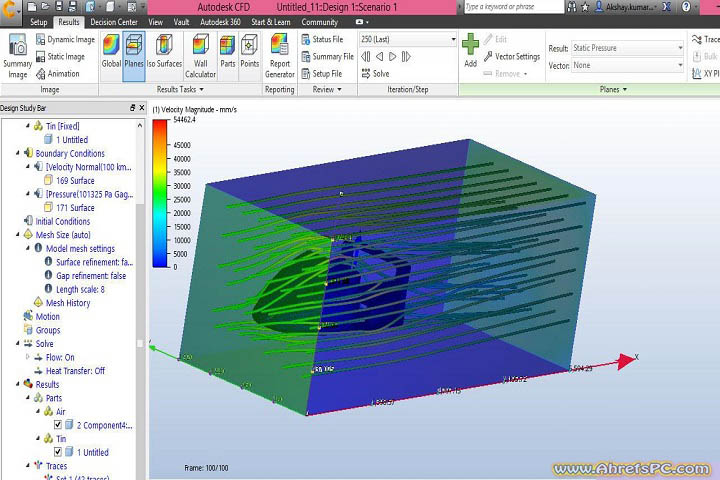The image size is (720, 480).
Task: Click the Dynamic Image button
Action: 65,40
